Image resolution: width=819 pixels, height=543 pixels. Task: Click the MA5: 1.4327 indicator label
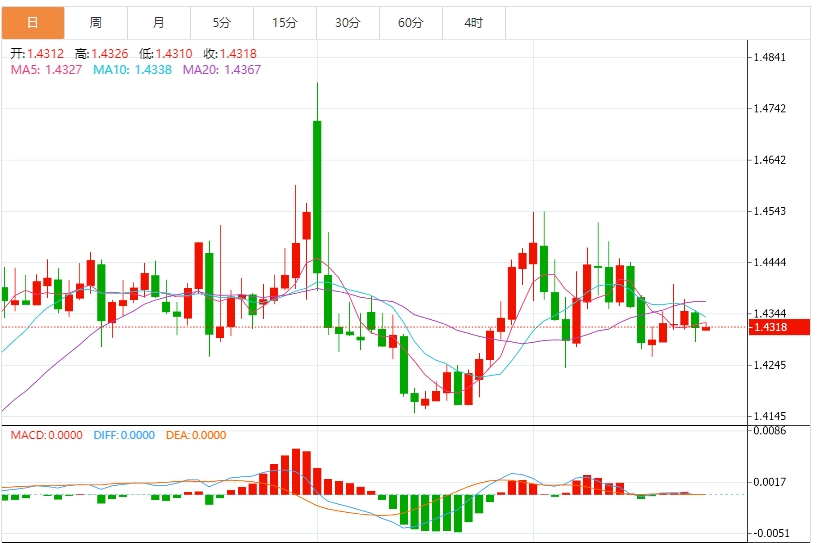(x=46, y=70)
